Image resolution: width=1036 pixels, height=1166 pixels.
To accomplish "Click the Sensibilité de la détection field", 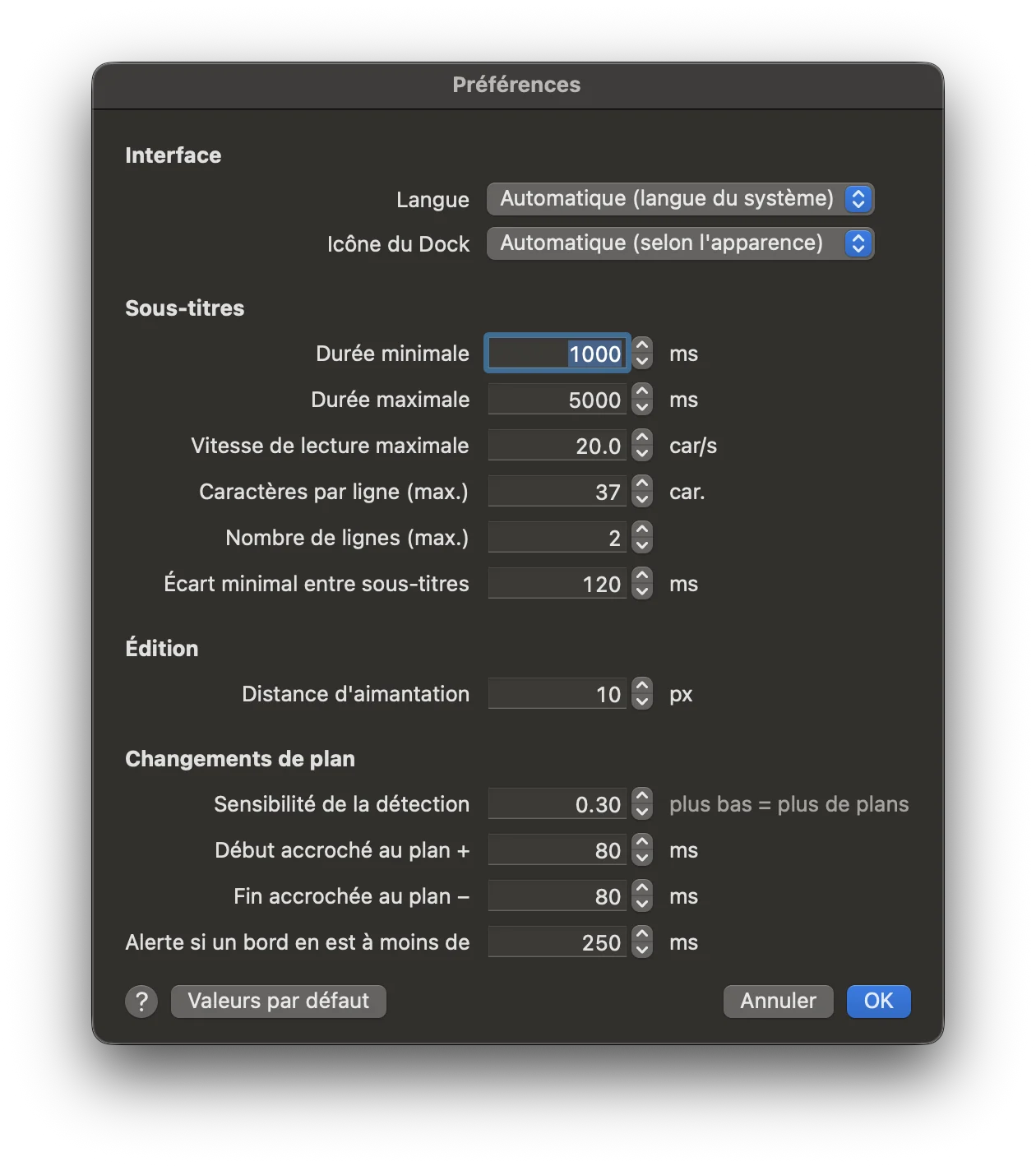I will (x=557, y=804).
